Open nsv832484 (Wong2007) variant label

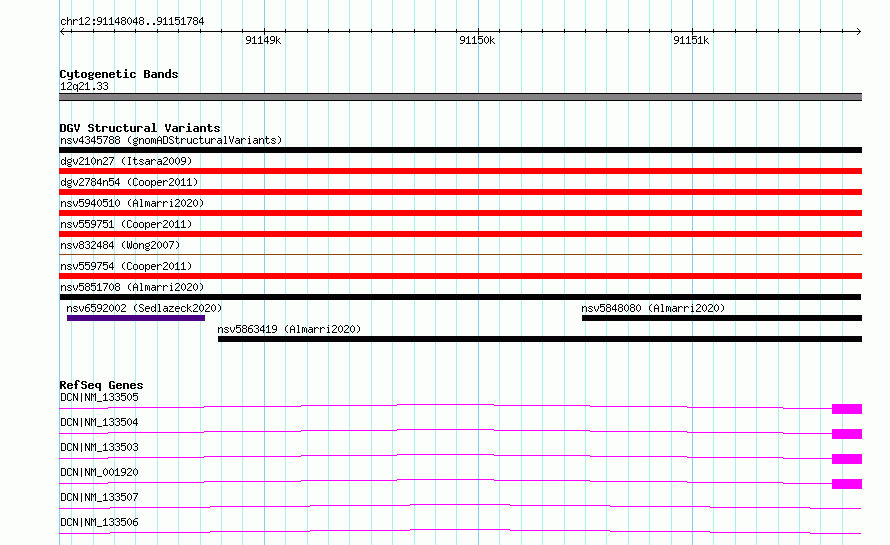click(120, 245)
